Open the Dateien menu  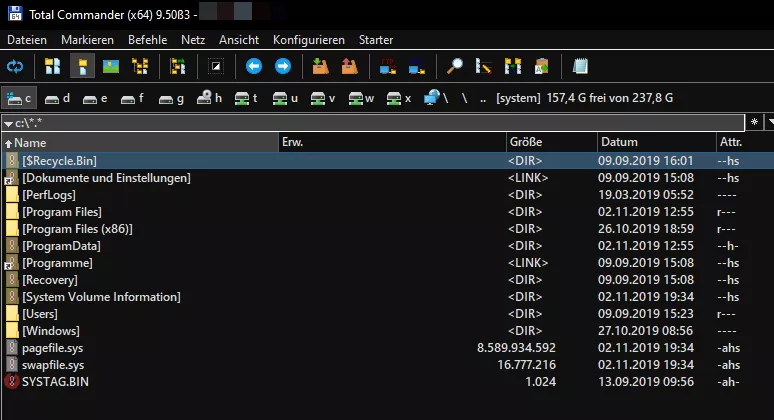point(27,40)
